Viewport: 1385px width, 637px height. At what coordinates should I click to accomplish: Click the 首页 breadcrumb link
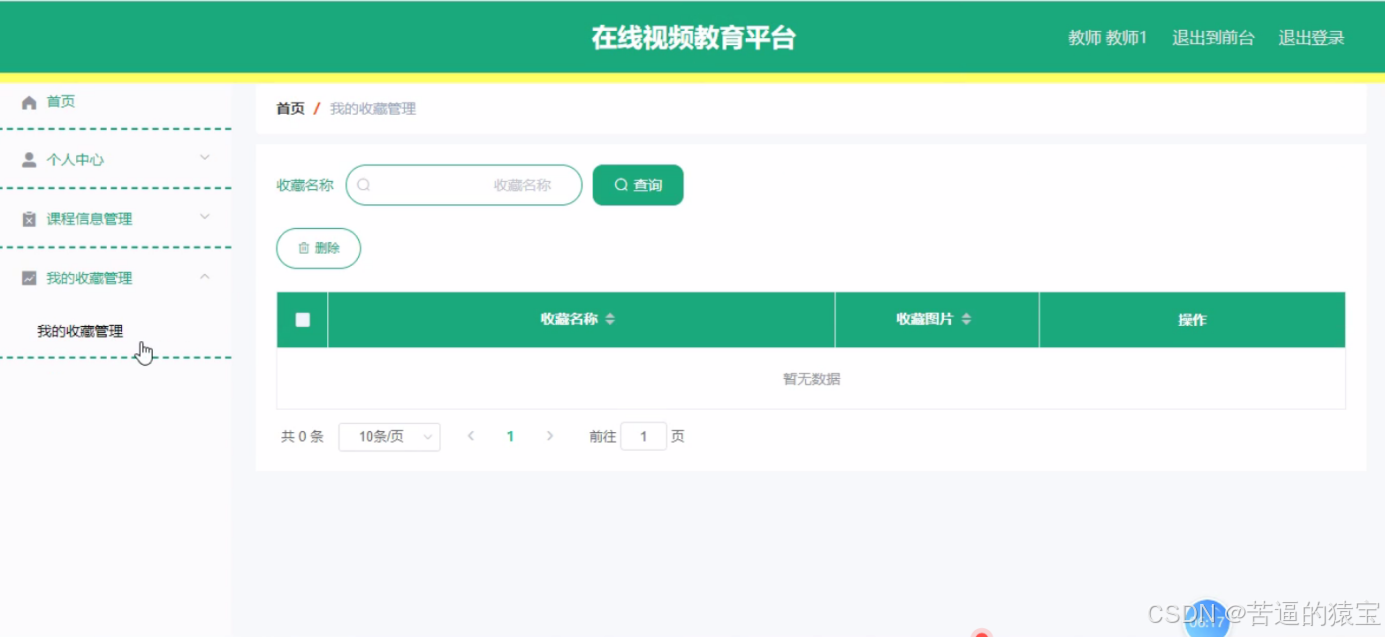[x=290, y=109]
